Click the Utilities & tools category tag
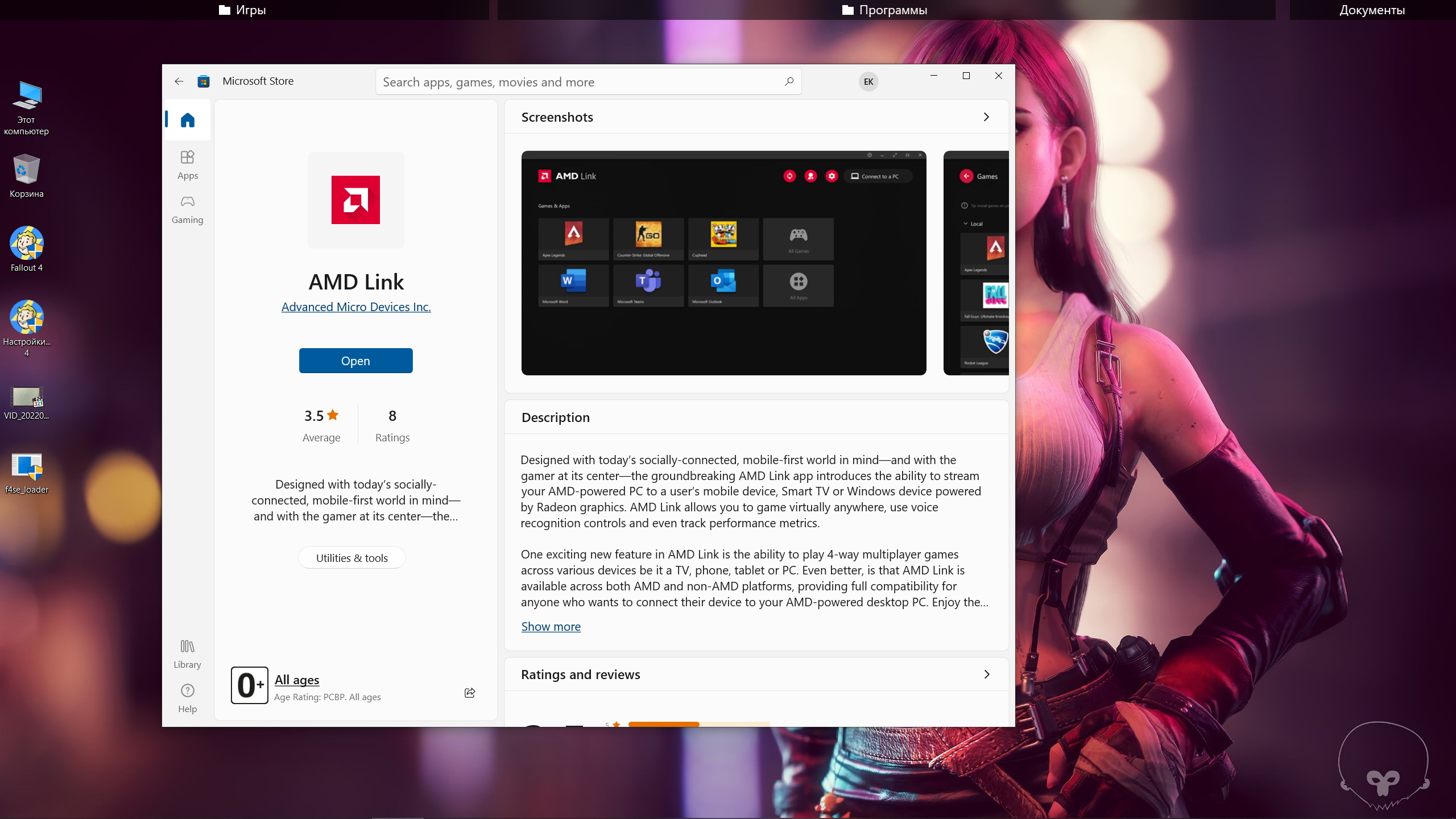The image size is (1456, 819). pyautogui.click(x=352, y=558)
